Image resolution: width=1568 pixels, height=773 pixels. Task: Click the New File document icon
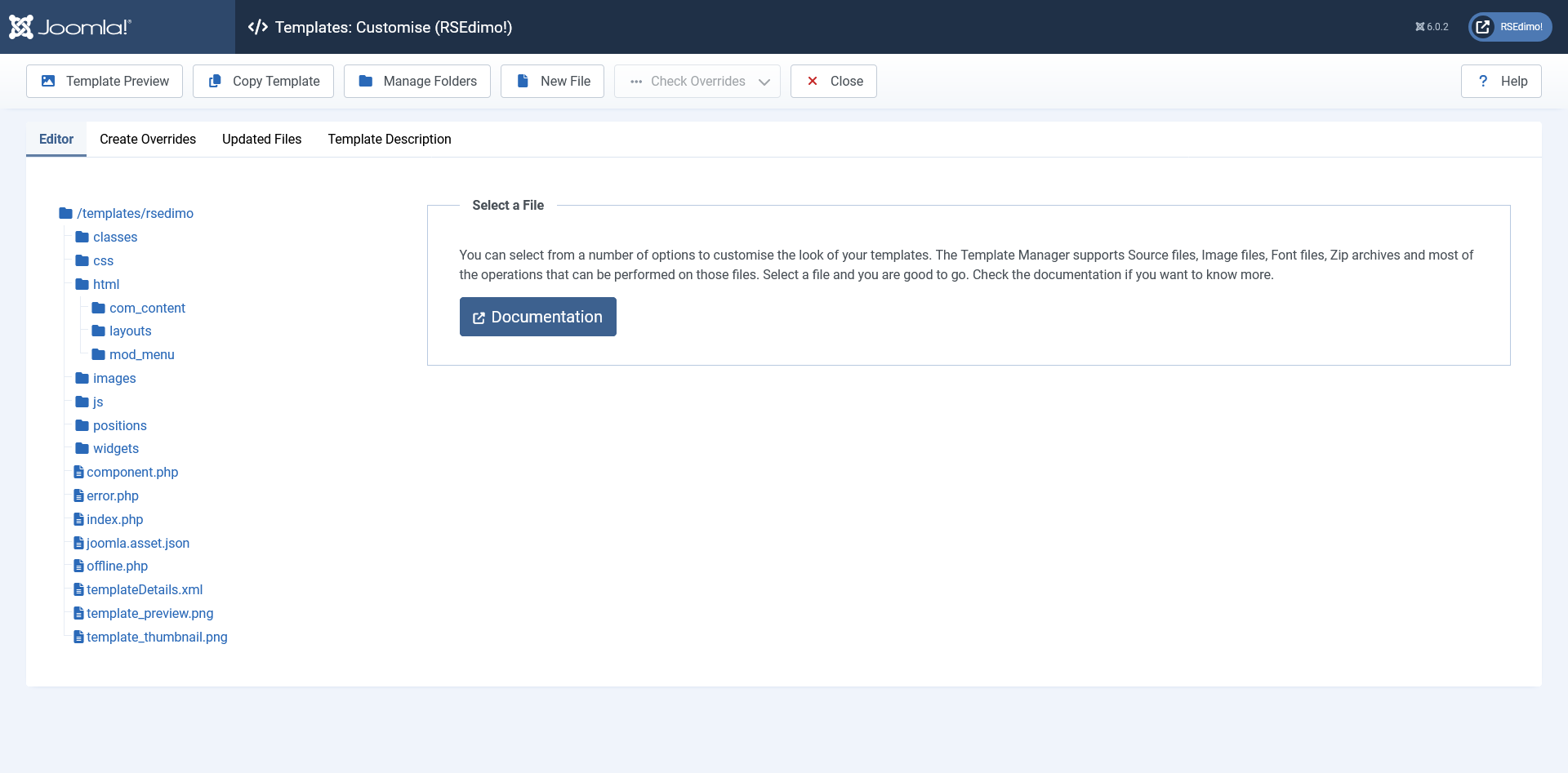[x=523, y=81]
